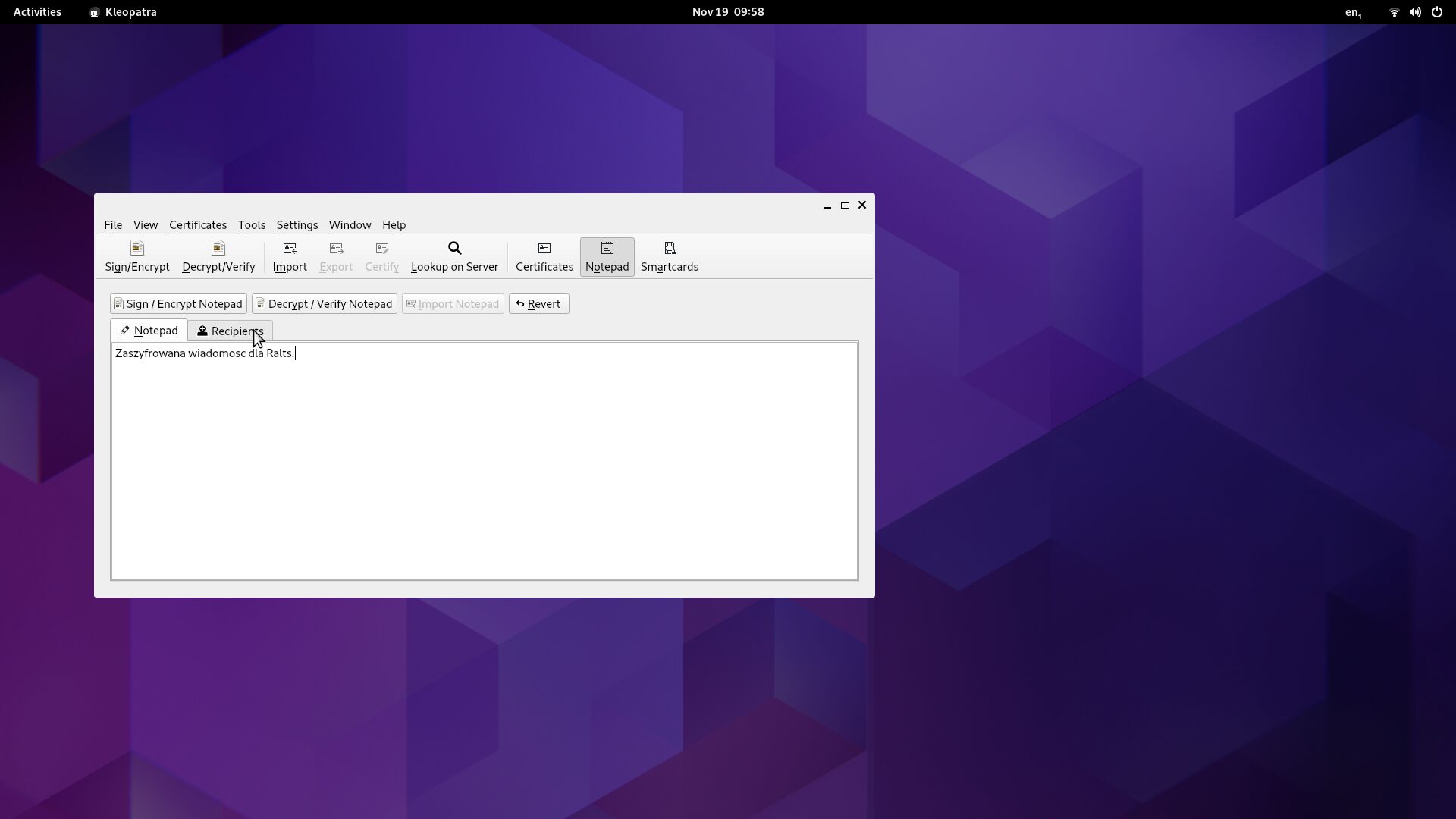Open the Tools menu
The height and width of the screenshot is (819, 1456).
(251, 225)
